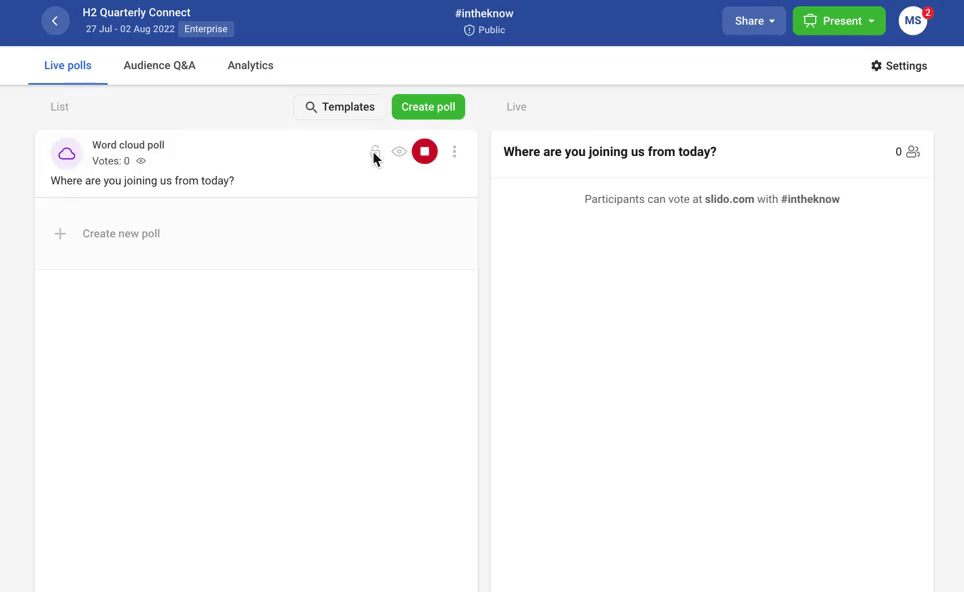964x592 pixels.
Task: Unlock voting with the padlock icon
Action: (375, 151)
